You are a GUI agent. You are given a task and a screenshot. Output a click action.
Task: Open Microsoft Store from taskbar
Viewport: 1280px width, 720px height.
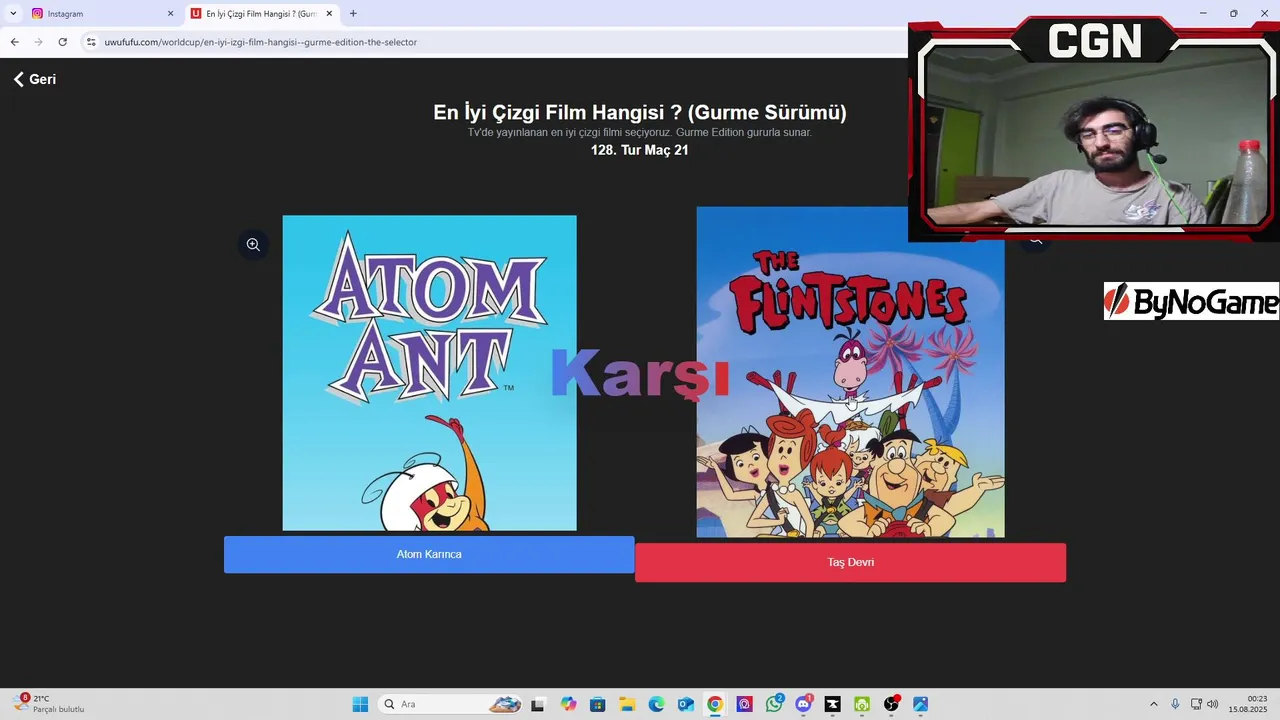pos(597,704)
